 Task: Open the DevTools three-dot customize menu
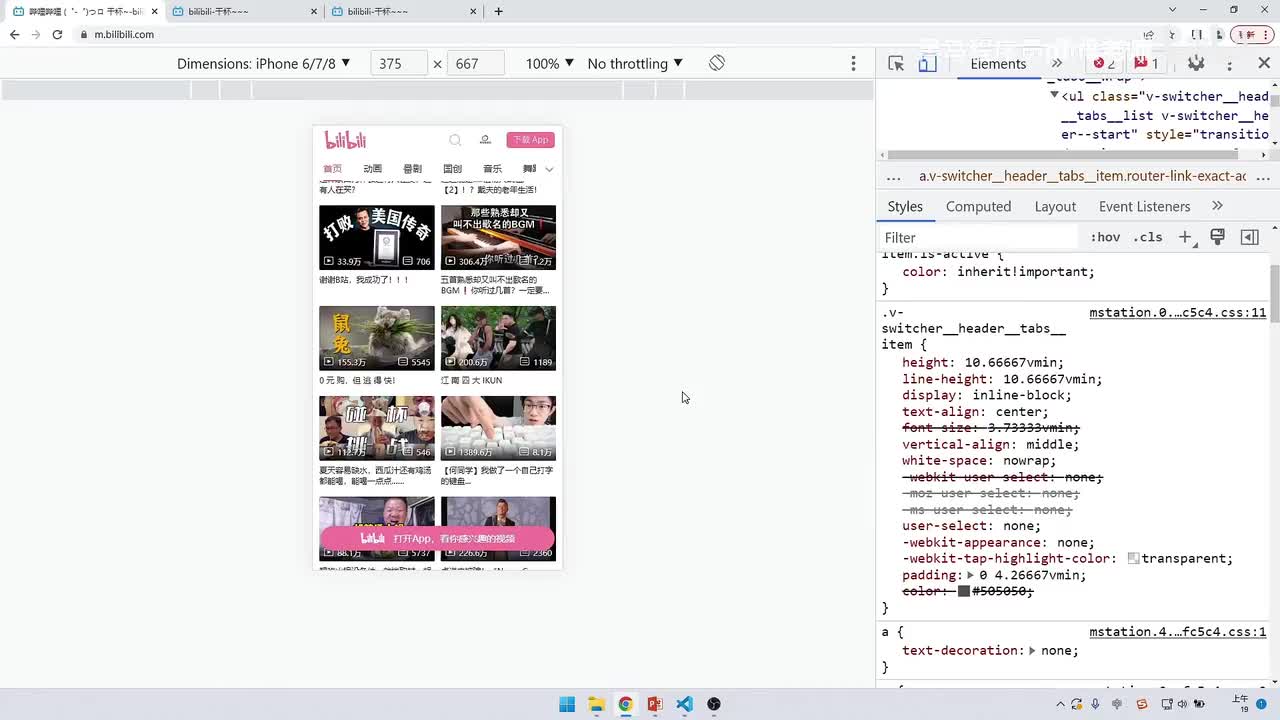(1229, 63)
